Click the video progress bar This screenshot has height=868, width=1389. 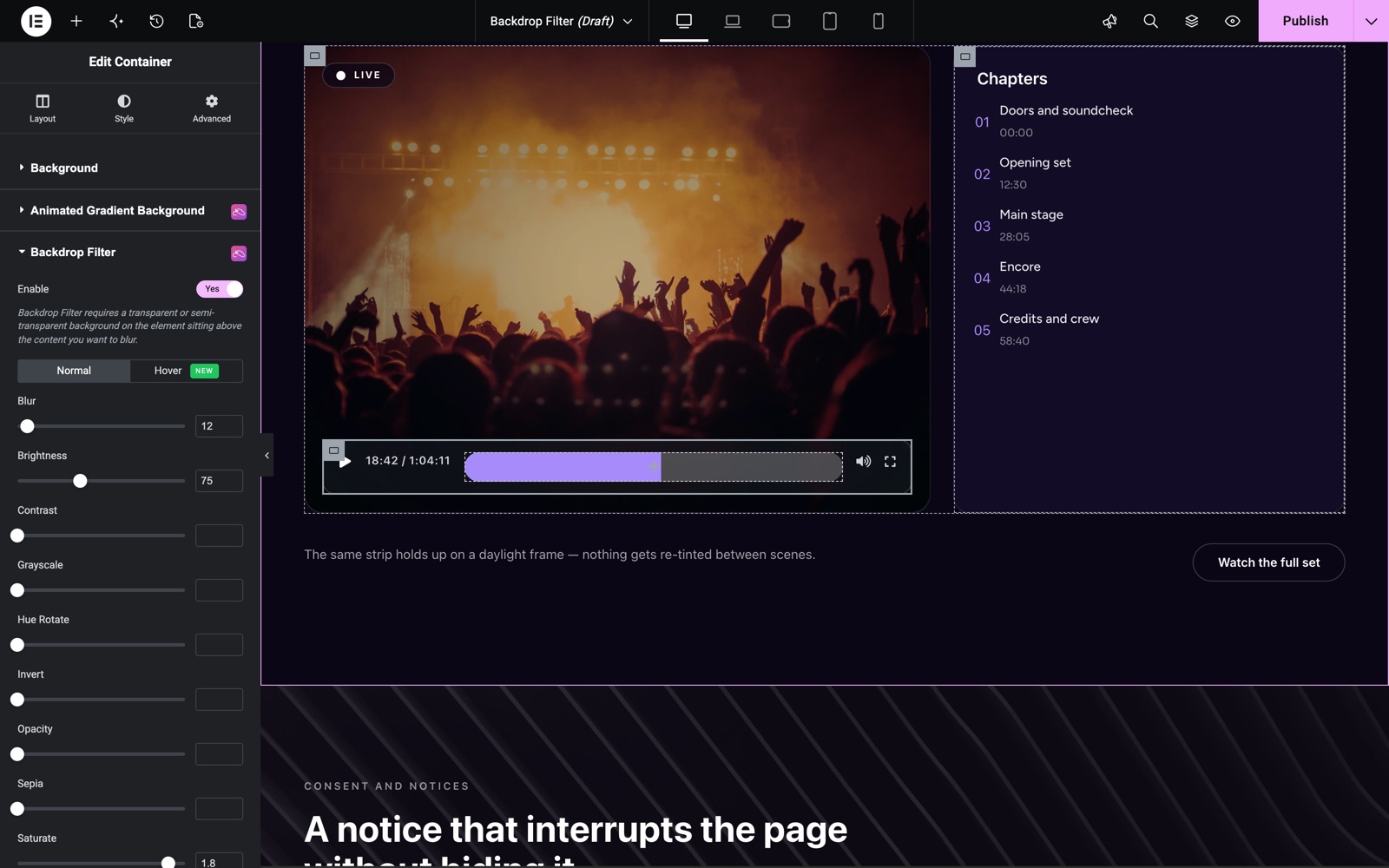[654, 467]
